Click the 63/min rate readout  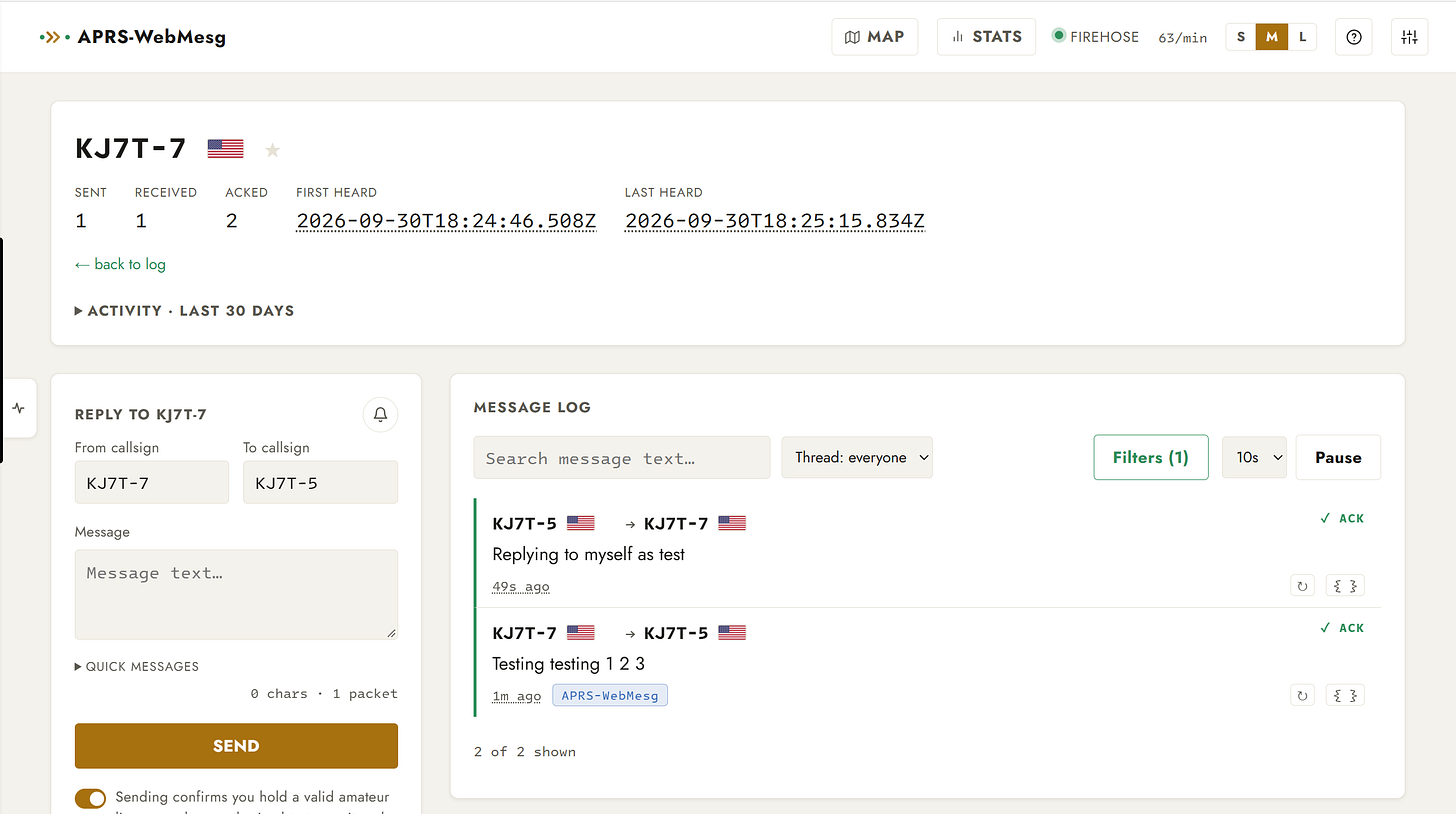tap(1183, 38)
